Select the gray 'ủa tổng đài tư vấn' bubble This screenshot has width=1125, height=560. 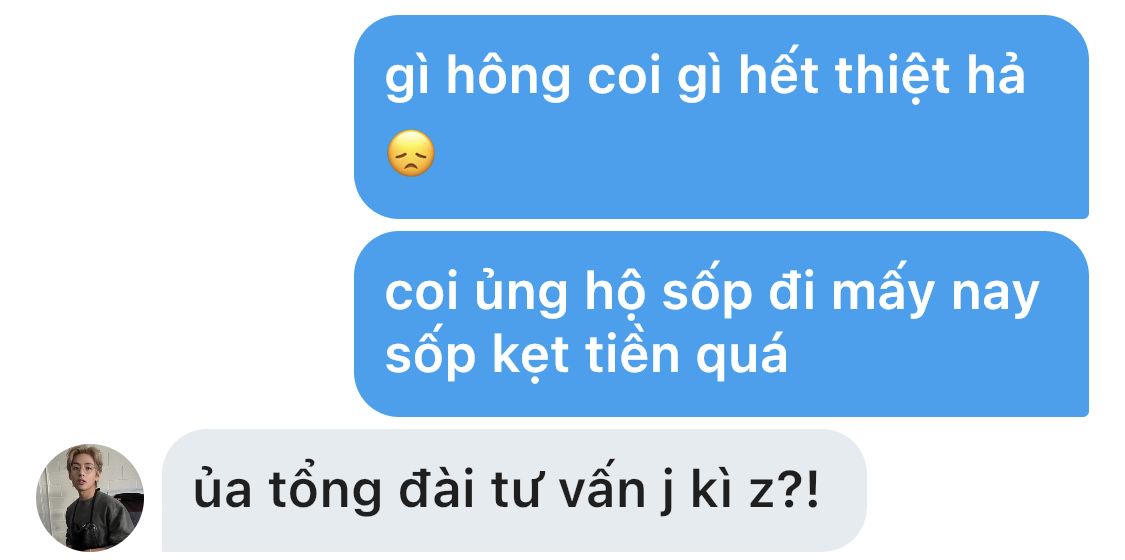click(x=514, y=490)
